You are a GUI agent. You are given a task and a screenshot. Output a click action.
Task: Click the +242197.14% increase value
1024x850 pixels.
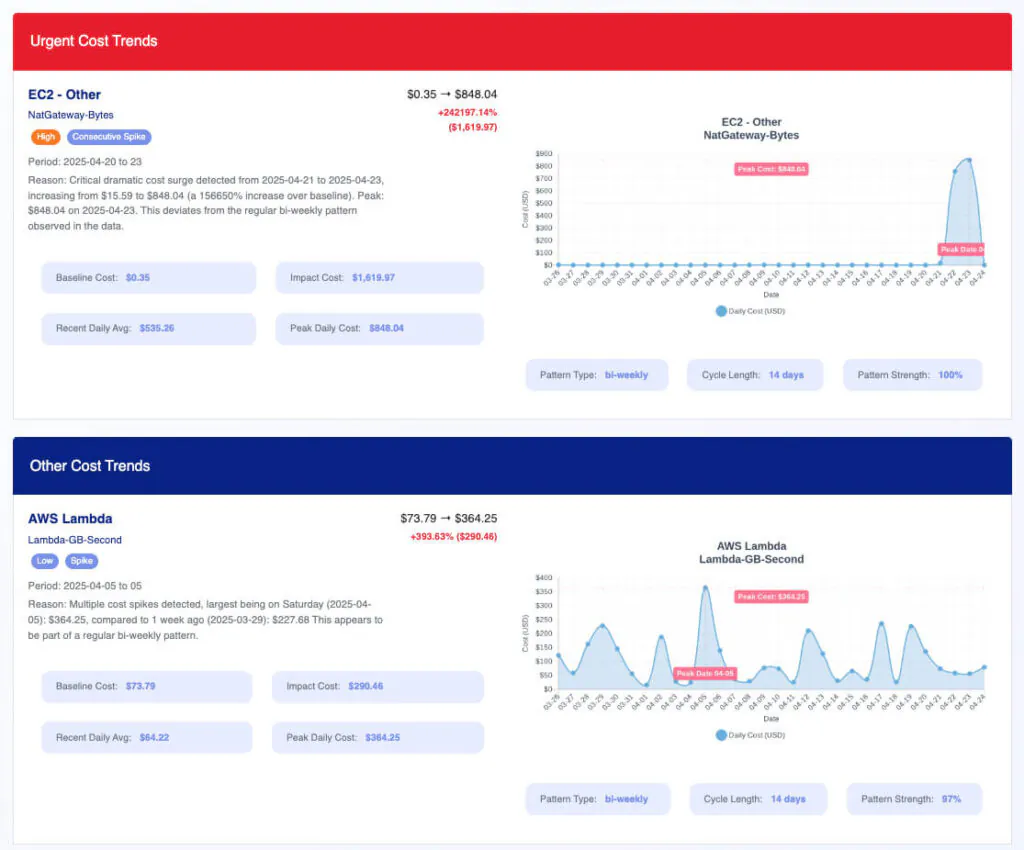(467, 112)
